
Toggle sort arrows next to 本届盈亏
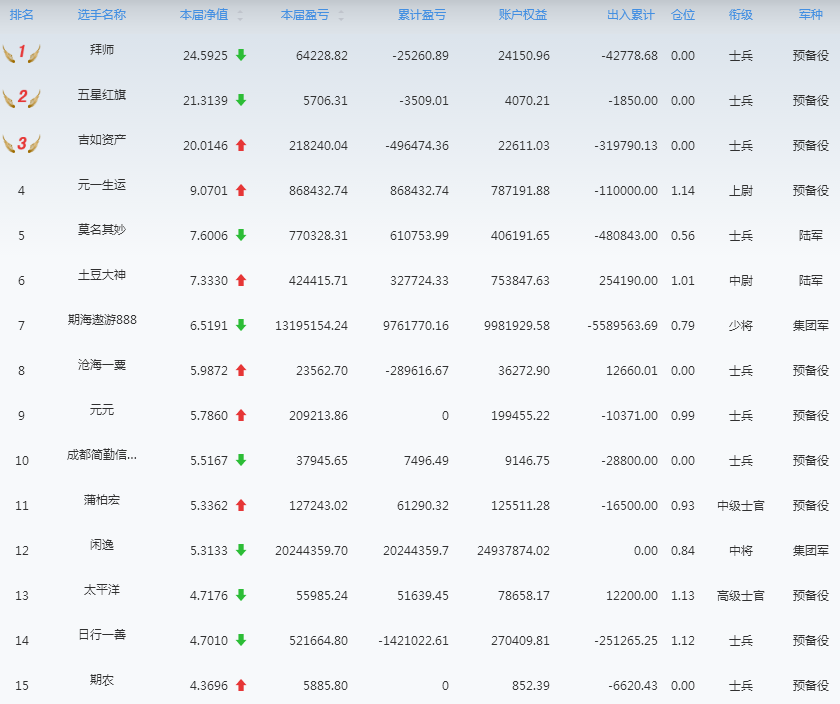[341, 16]
